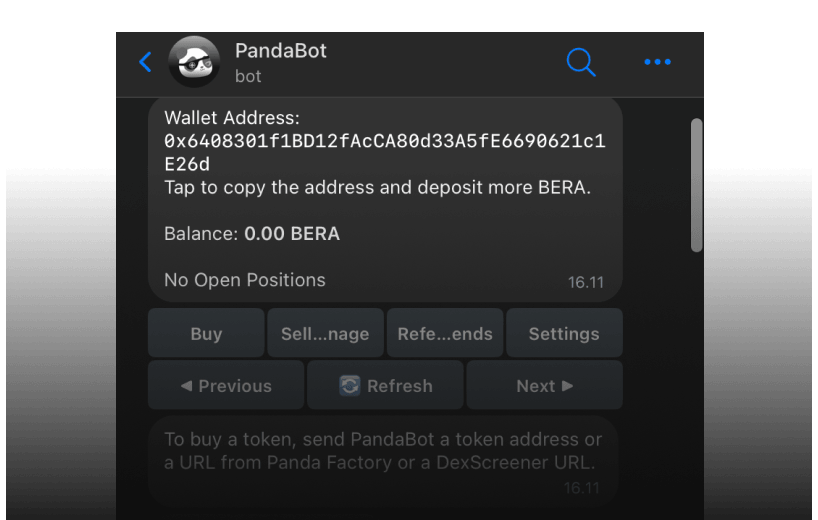
Task: Copy the 0x6408 wallet address
Action: (384, 152)
